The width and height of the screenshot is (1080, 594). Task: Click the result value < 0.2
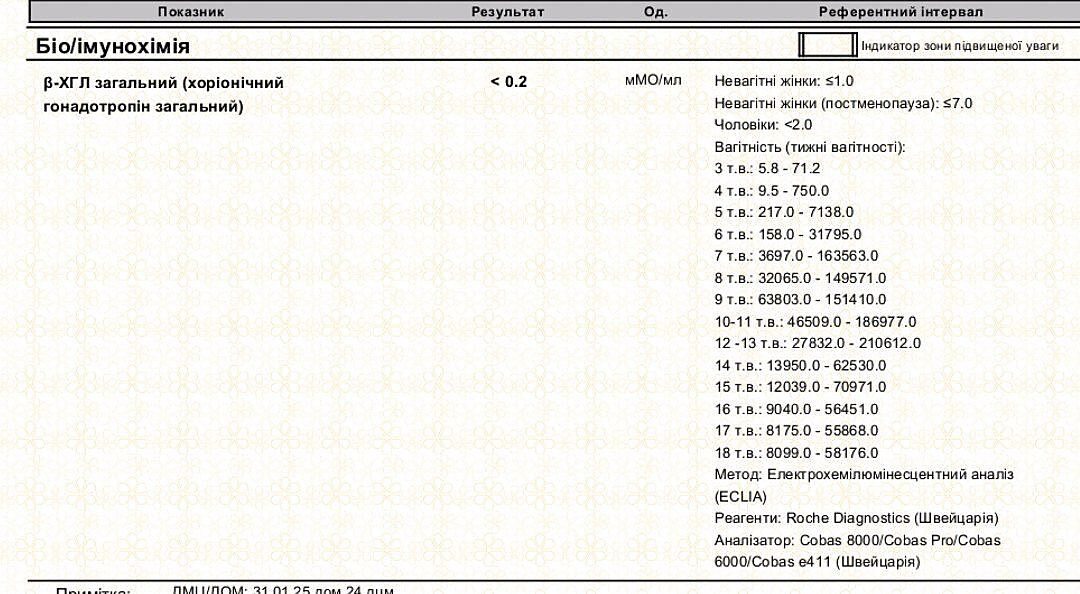(508, 82)
